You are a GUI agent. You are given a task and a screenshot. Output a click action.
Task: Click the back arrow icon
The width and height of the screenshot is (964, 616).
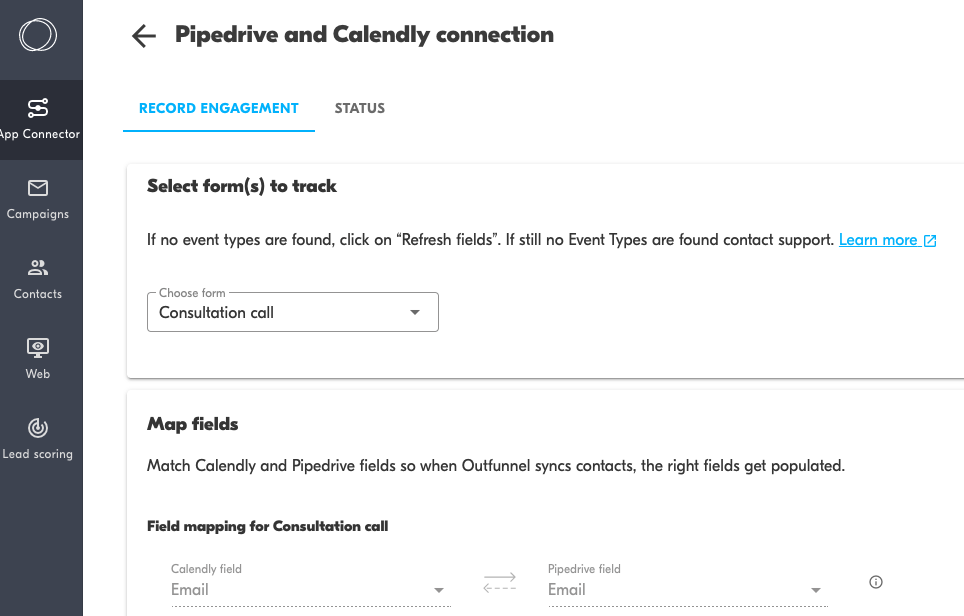[x=144, y=36]
